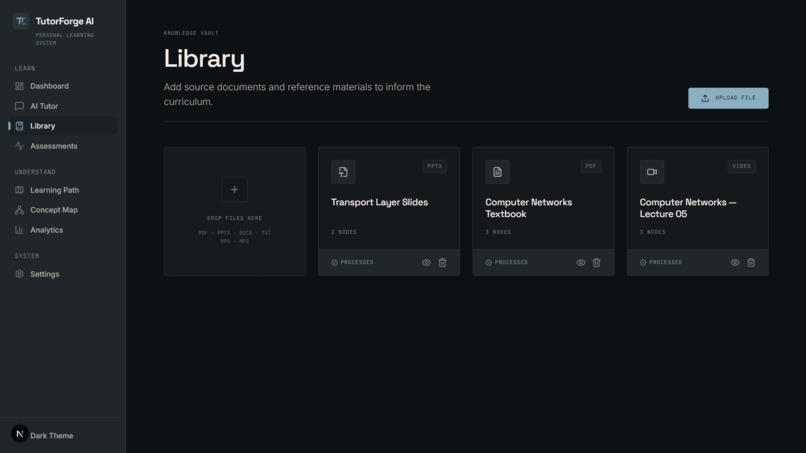806x453 pixels.
Task: Click Processed status on Computer Networks Textbook
Action: click(x=507, y=262)
